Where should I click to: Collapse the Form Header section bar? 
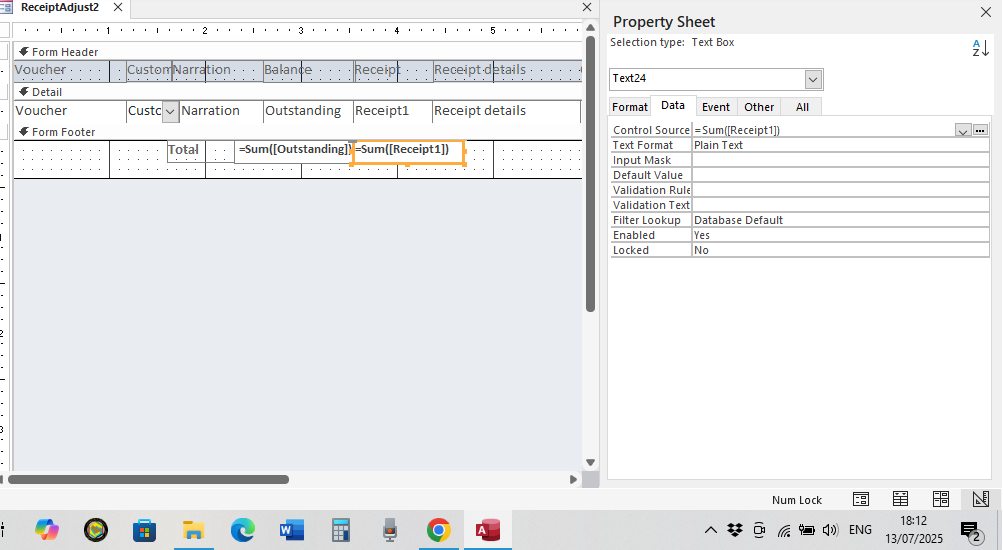tap(60, 52)
